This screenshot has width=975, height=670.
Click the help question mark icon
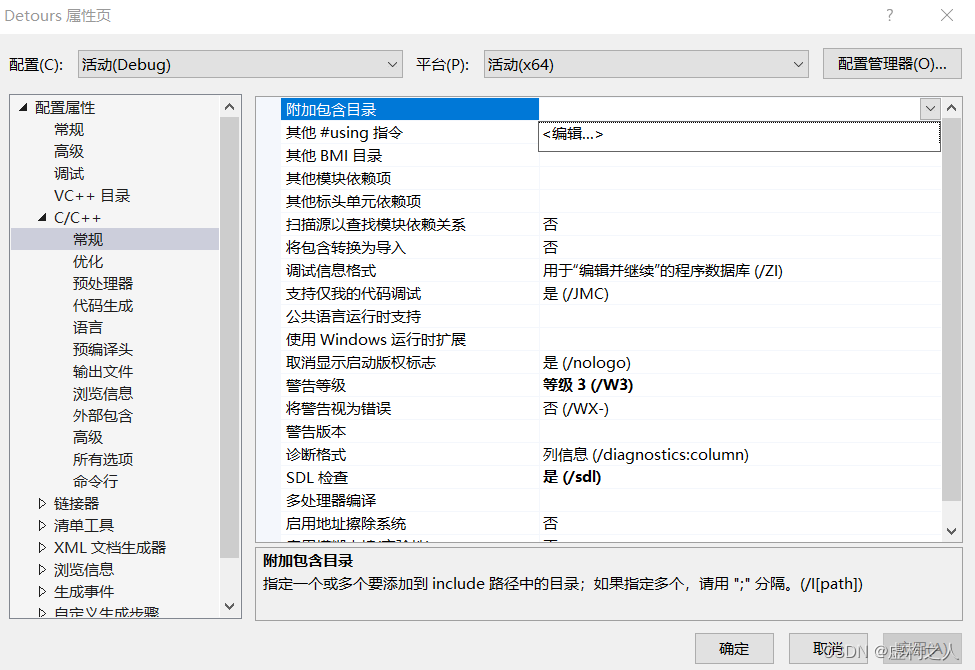pos(890,15)
